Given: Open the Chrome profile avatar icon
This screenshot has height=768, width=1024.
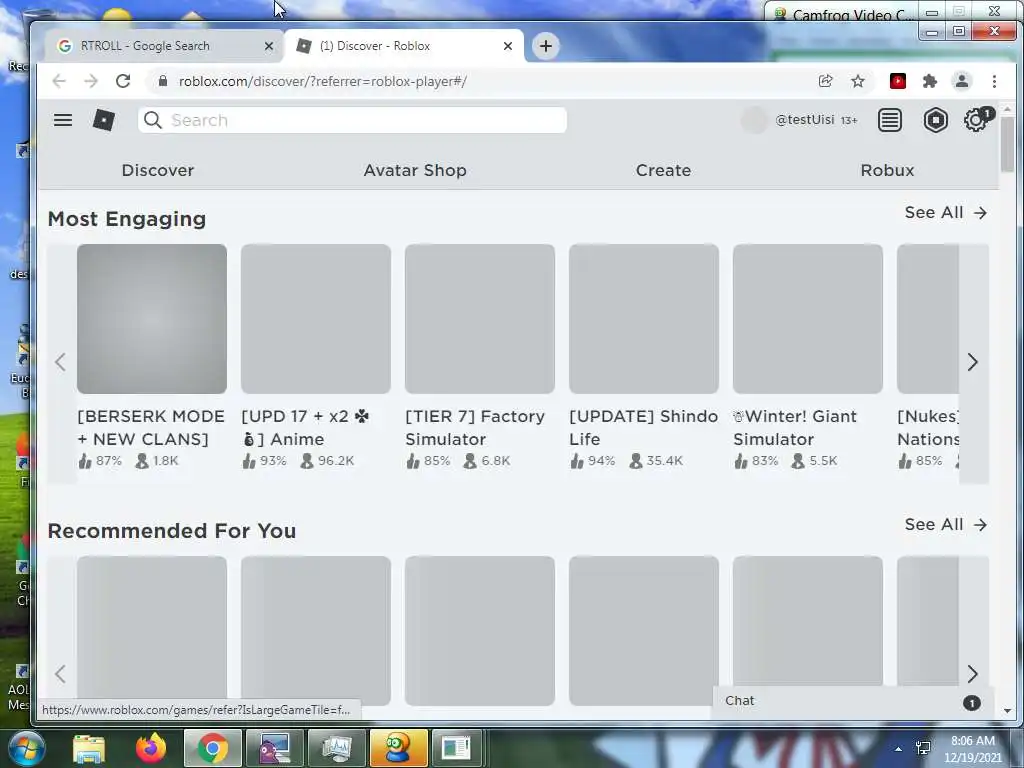Looking at the screenshot, I should click(x=961, y=81).
